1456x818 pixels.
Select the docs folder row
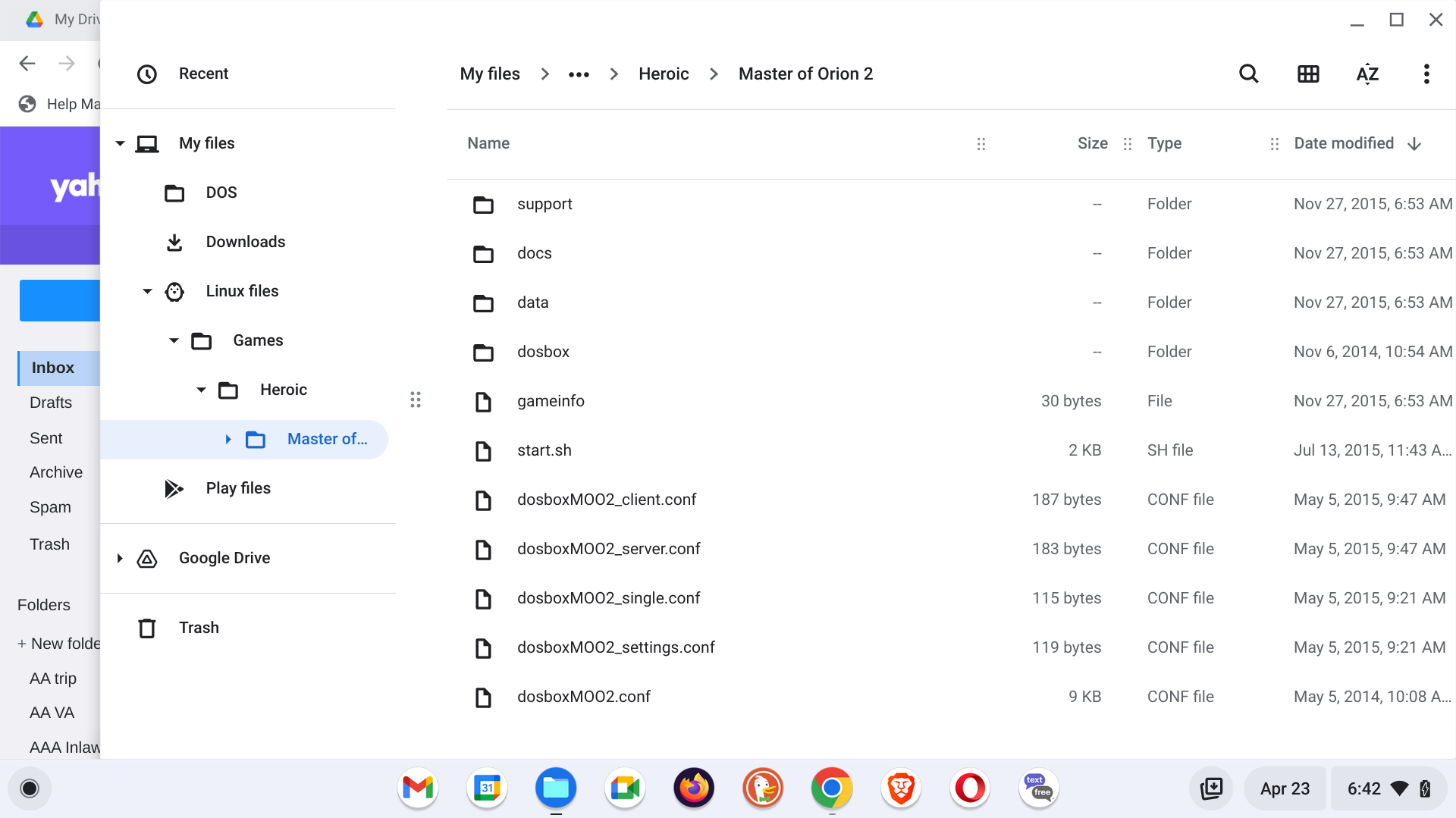(951, 253)
